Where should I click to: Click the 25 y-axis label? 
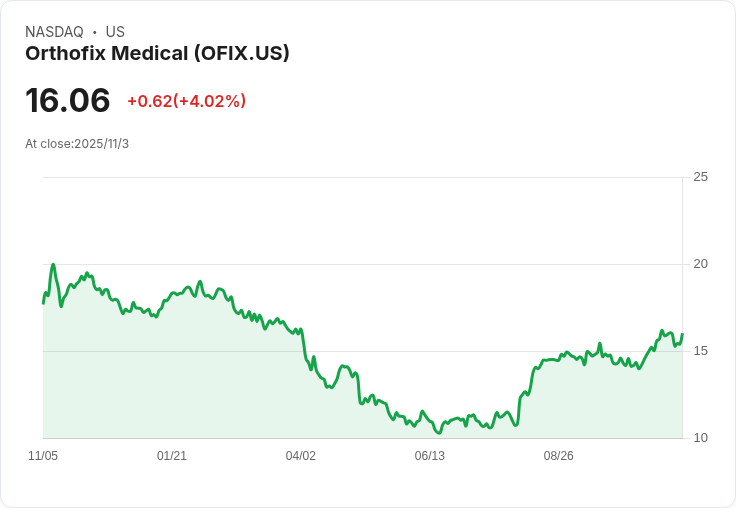pos(700,177)
